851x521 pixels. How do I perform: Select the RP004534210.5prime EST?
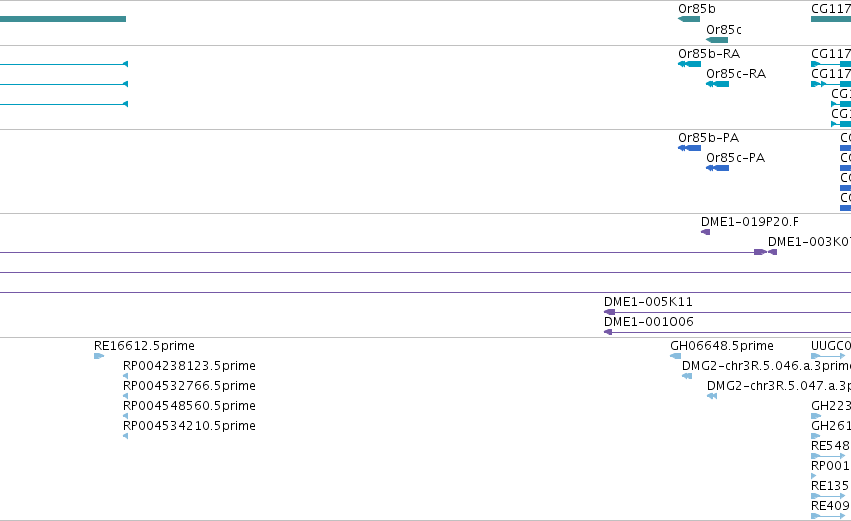click(x=125, y=436)
